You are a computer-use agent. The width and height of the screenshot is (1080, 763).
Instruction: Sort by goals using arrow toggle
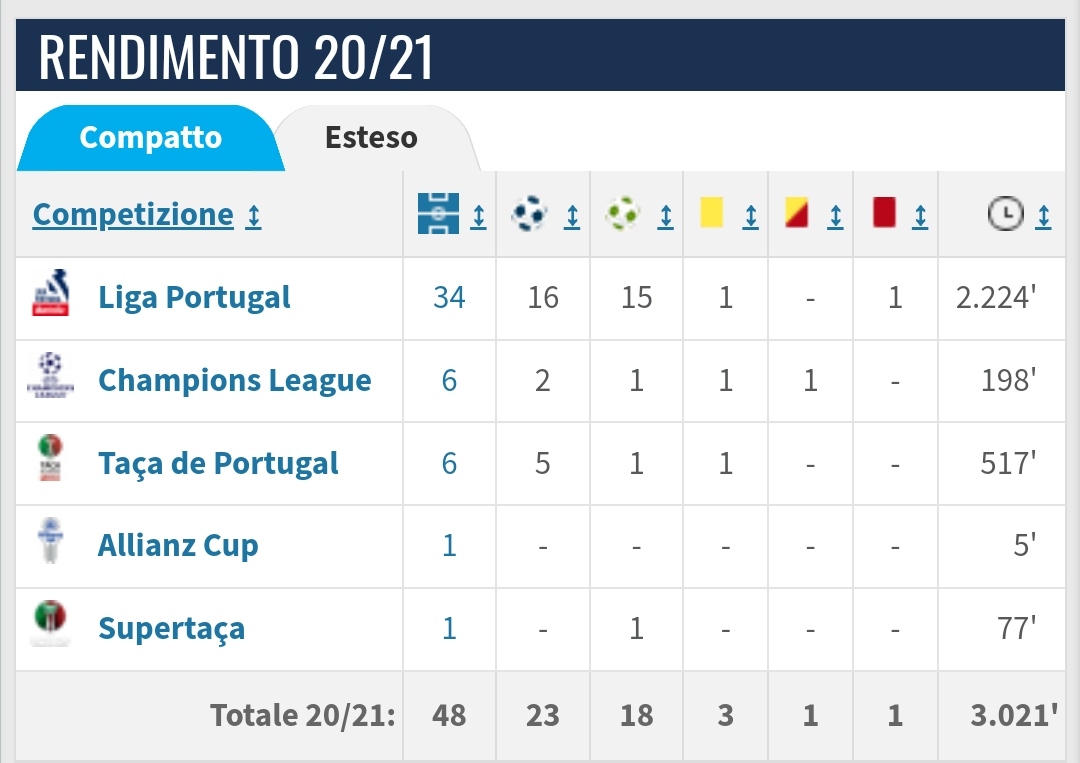(x=572, y=217)
